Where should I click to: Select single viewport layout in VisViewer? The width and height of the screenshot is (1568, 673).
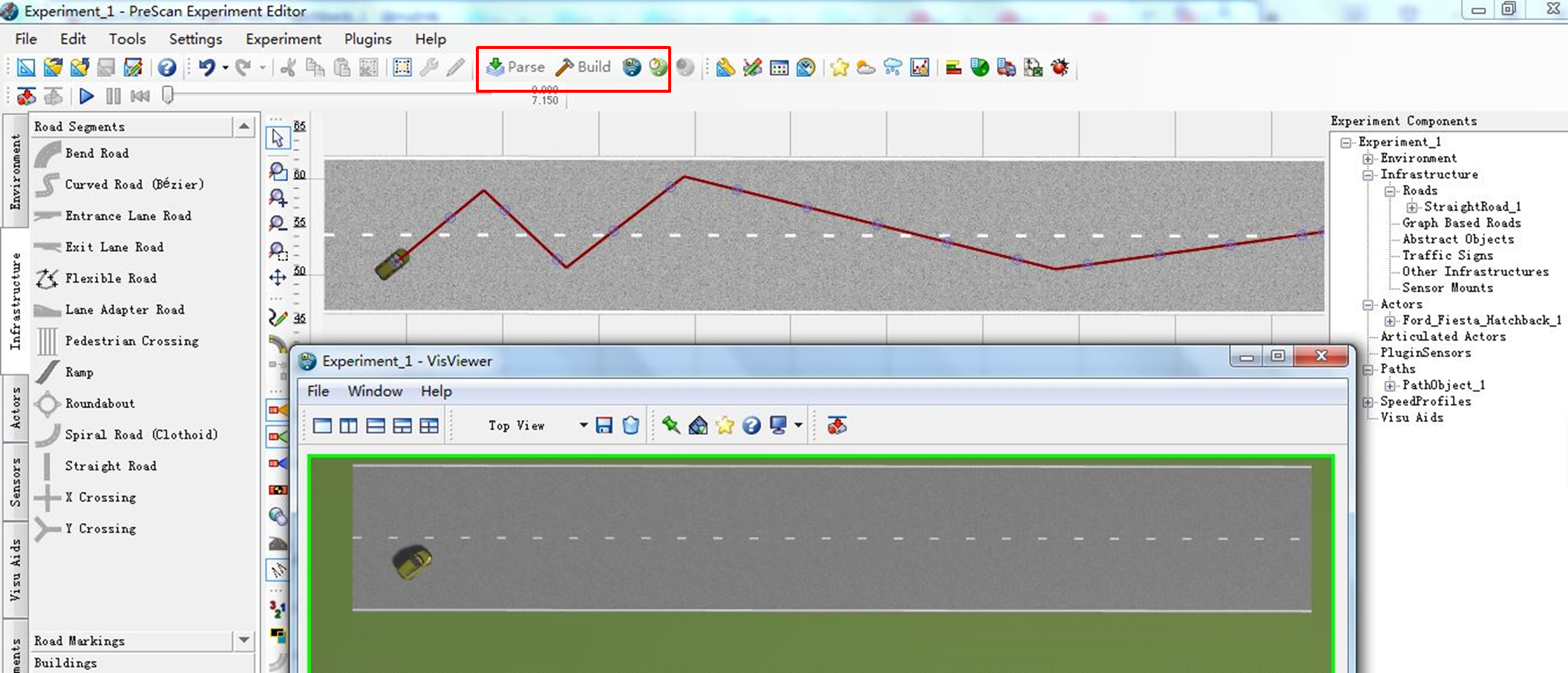[322, 426]
